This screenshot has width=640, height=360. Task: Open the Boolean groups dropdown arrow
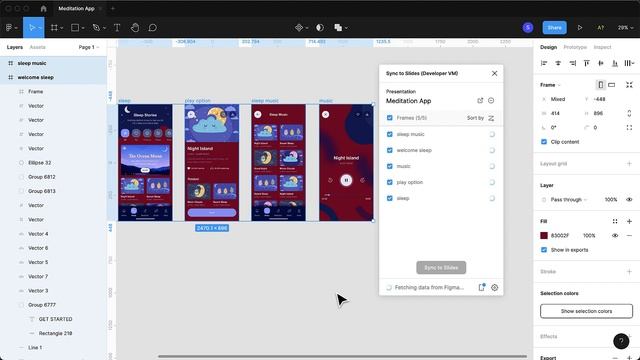click(346, 28)
